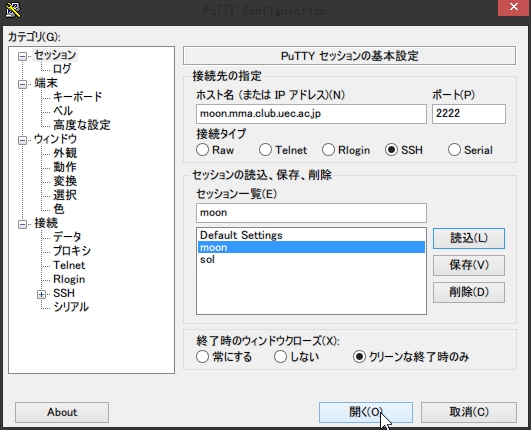The height and width of the screenshot is (430, 531).
Task: Click the PuTTY icon in title bar
Action: (13, 10)
